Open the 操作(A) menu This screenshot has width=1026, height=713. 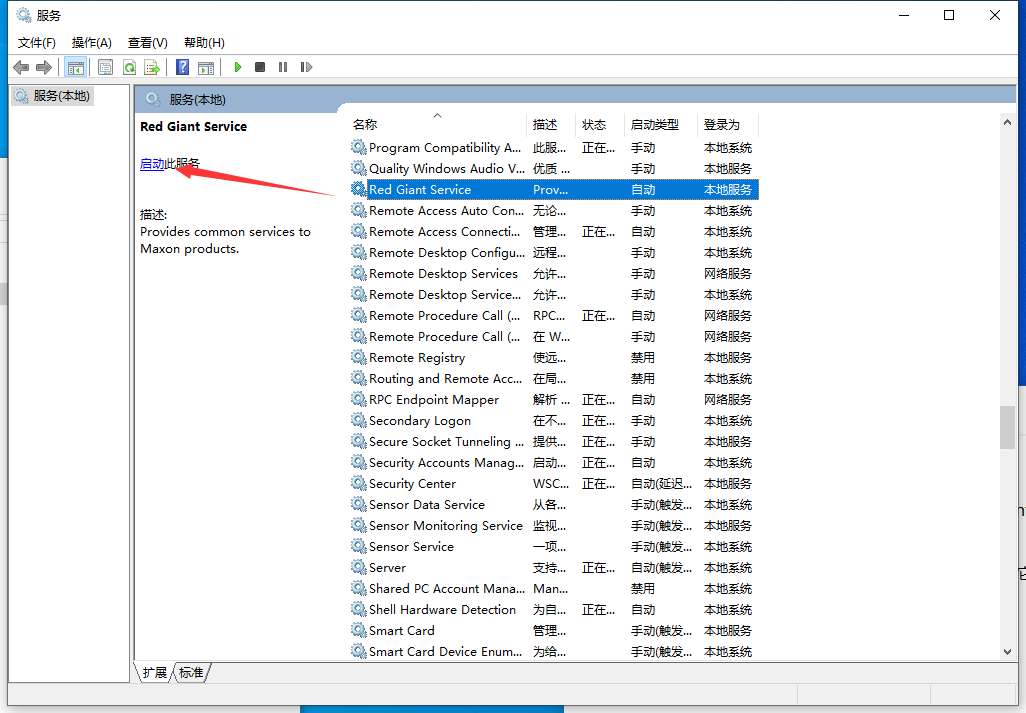(x=92, y=43)
